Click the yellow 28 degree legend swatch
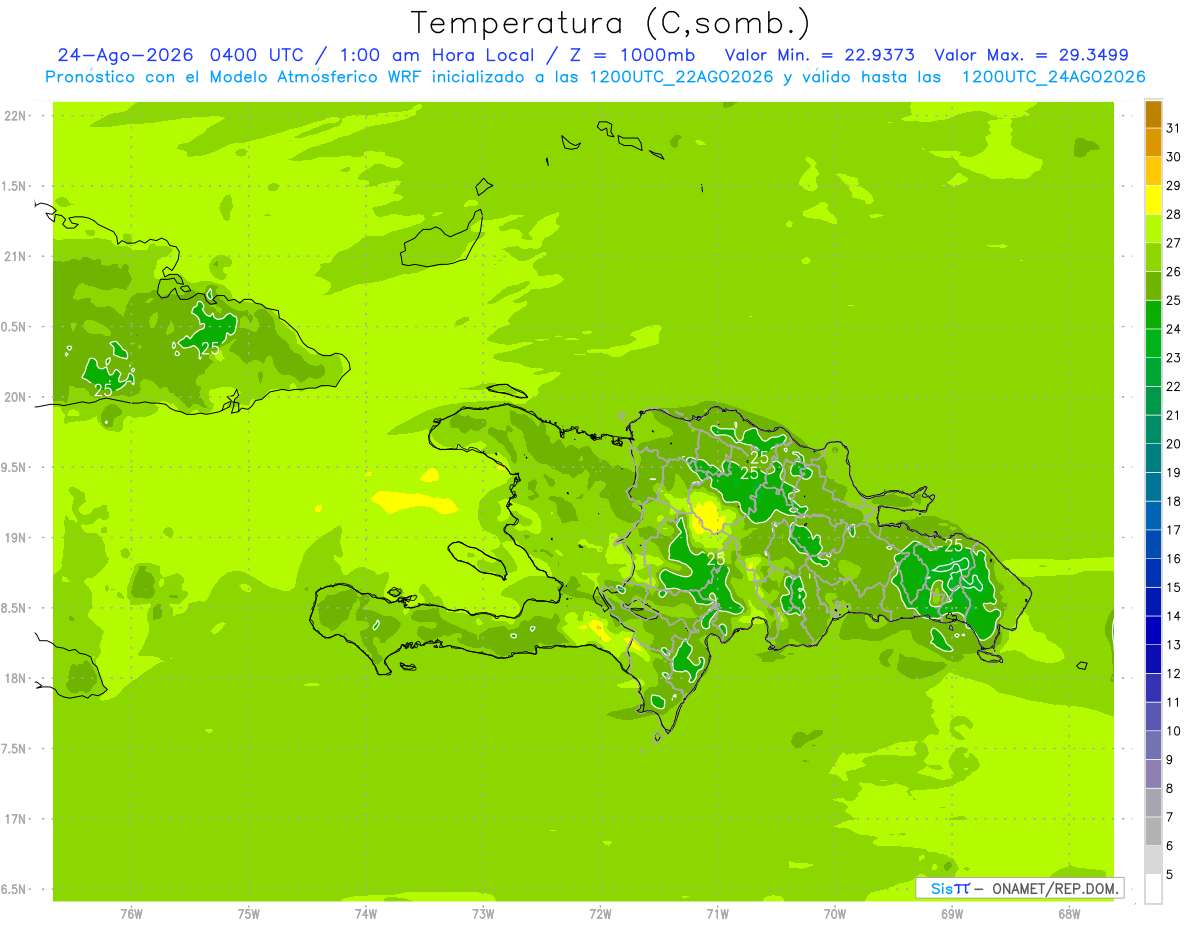This screenshot has width=1200, height=927. pyautogui.click(x=1153, y=200)
